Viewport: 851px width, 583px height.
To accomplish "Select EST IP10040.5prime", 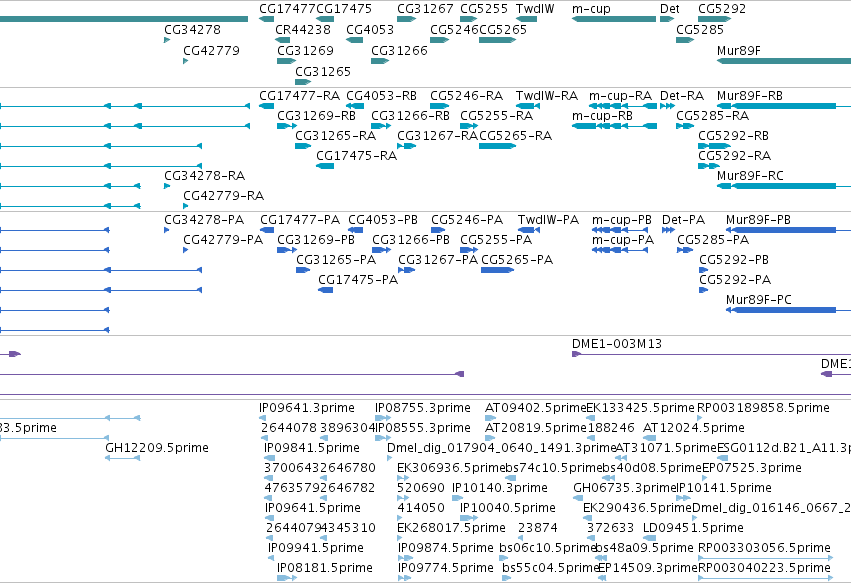I will click(x=468, y=518).
